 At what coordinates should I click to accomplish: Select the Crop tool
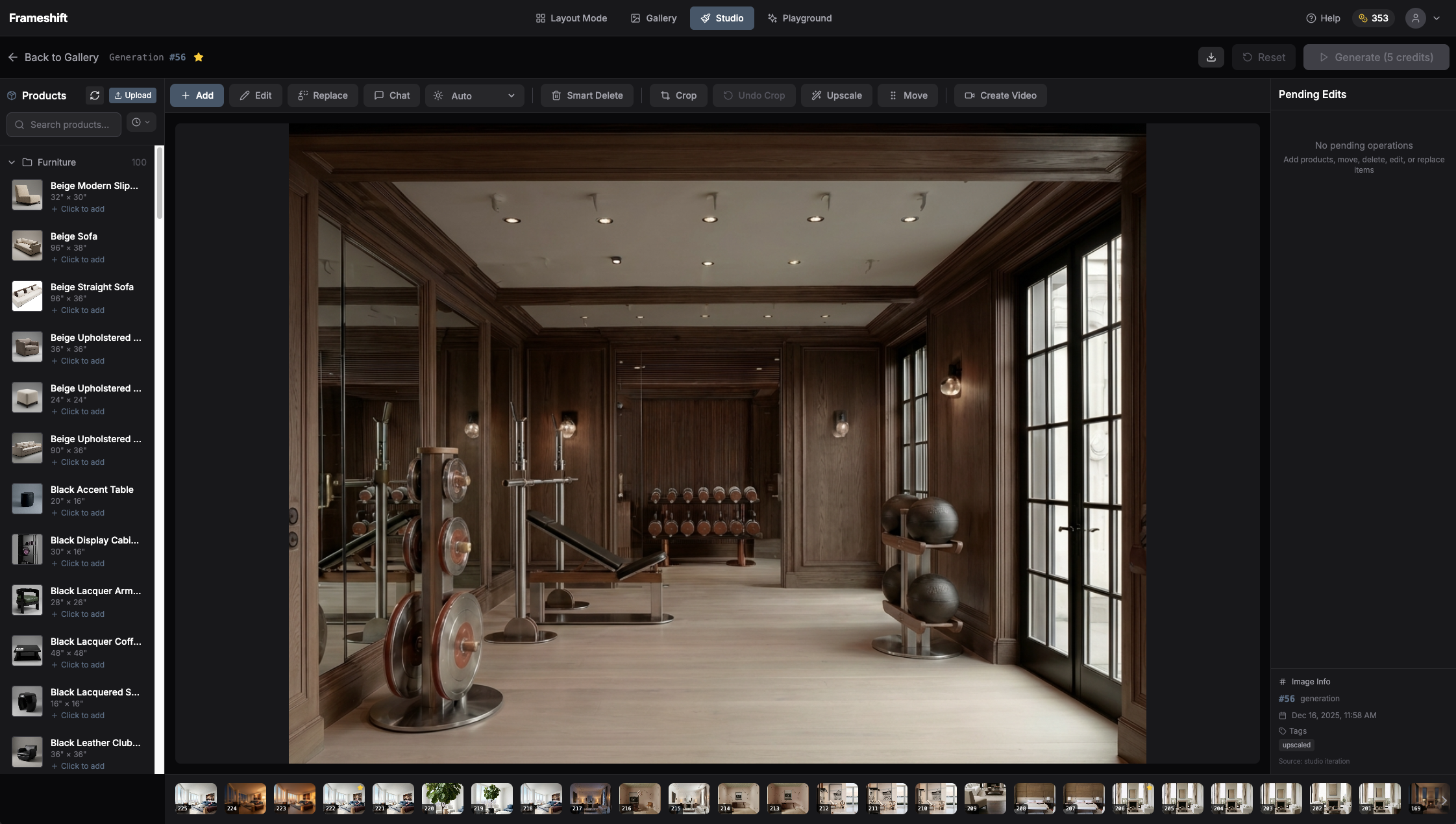(678, 95)
